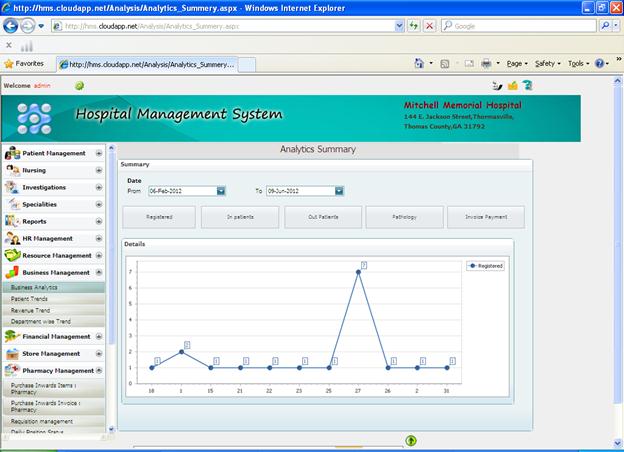
Task: Click the Patient Management section icon
Action: click(12, 153)
